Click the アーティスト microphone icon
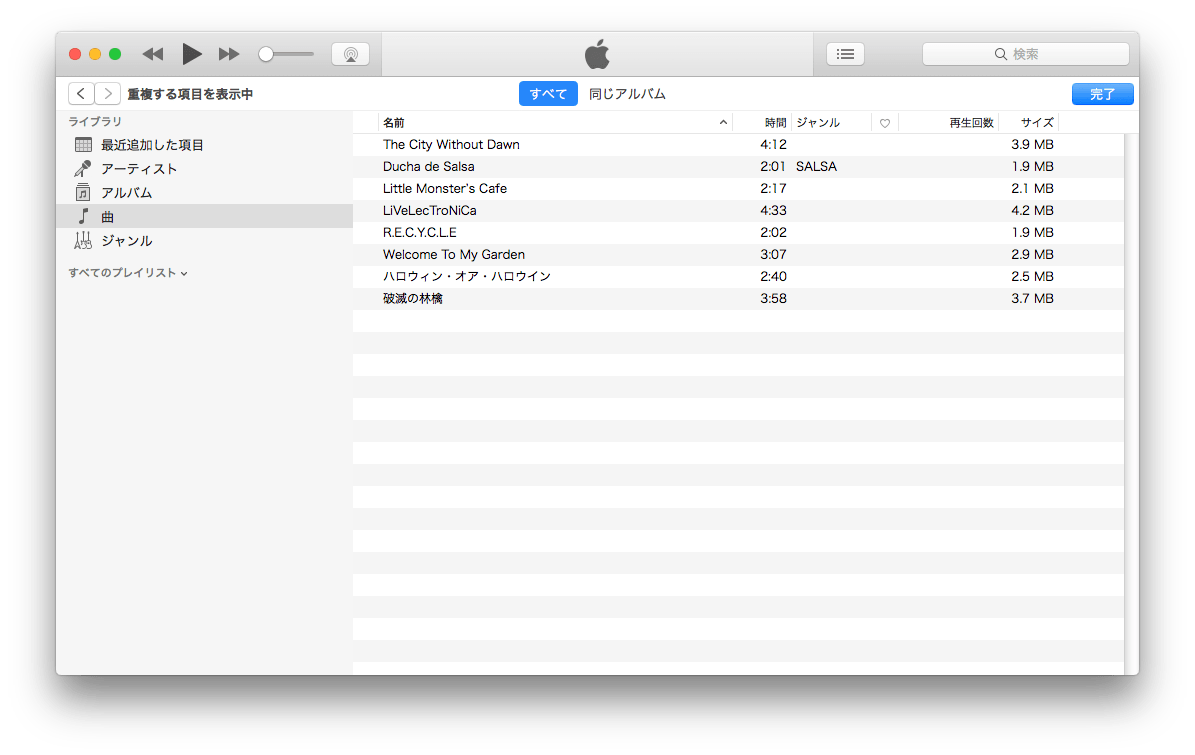1195x755 pixels. [84, 169]
